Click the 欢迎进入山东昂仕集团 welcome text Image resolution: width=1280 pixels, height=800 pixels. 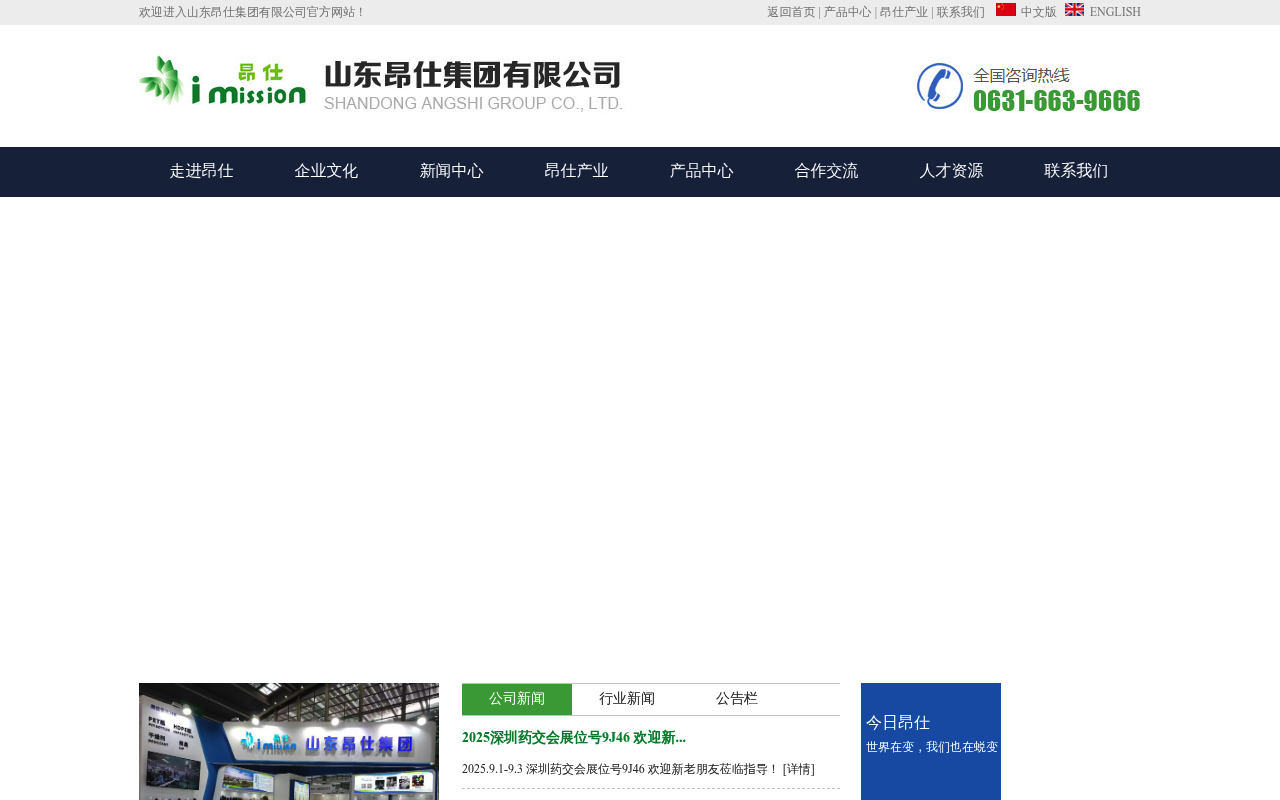click(252, 12)
